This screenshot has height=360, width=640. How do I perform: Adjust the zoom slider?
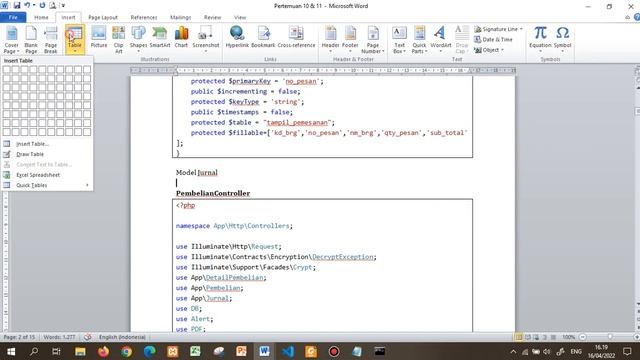[x=610, y=337]
